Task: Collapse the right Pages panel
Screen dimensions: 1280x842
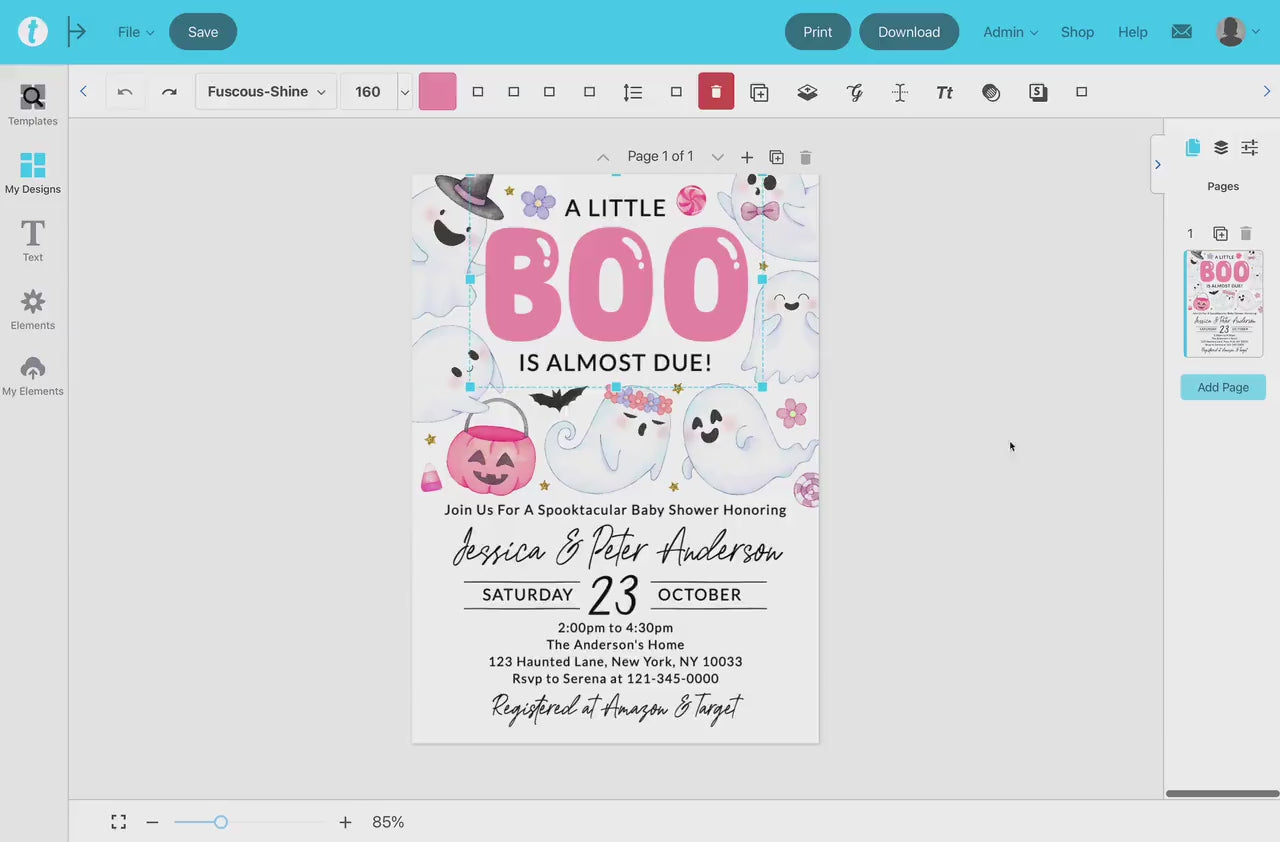Action: 1158,164
